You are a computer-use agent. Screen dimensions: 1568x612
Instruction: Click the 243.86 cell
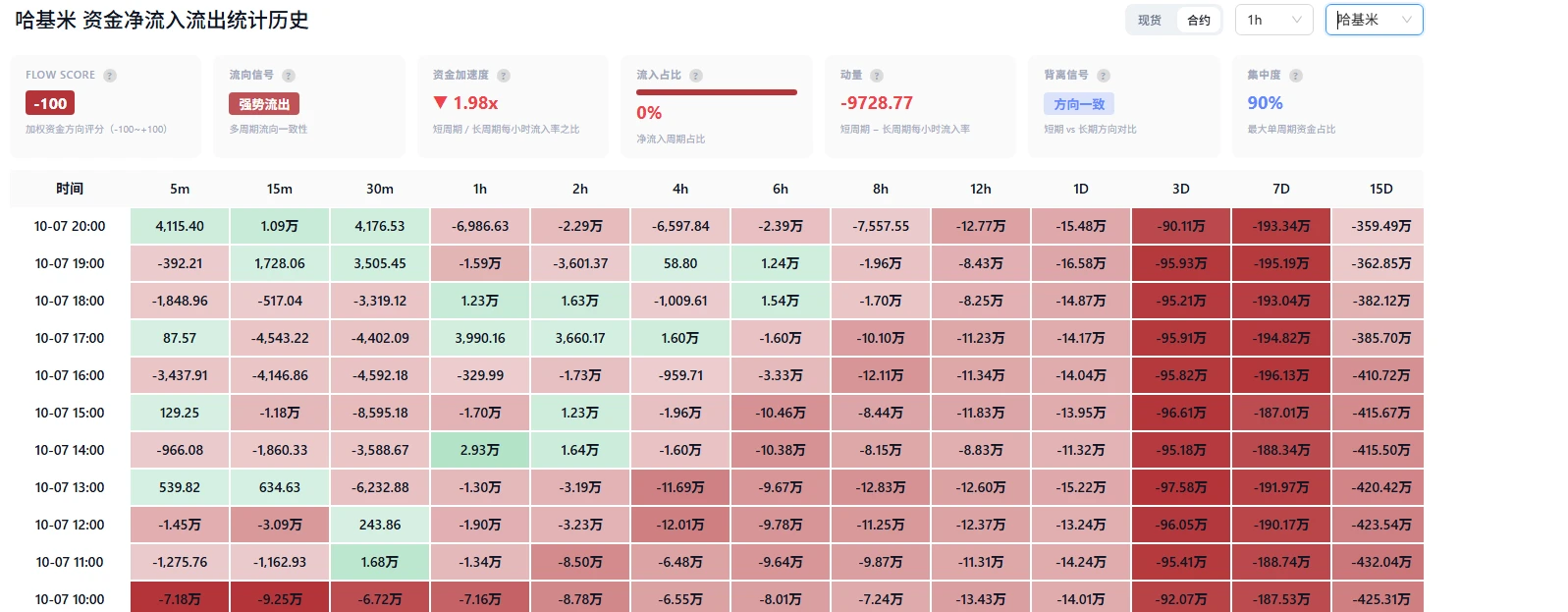(380, 525)
